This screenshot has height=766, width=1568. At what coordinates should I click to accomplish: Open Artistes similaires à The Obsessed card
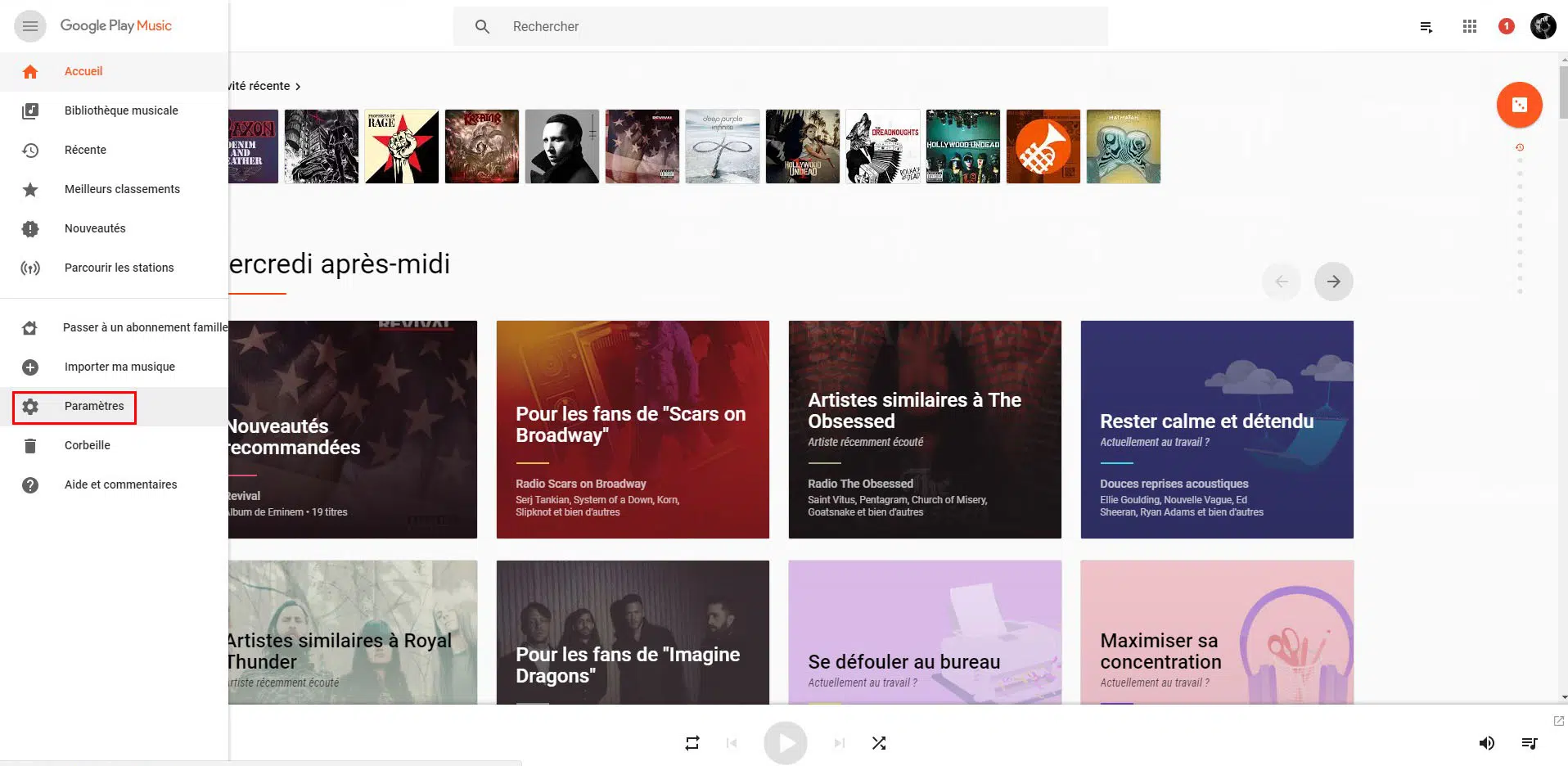pyautogui.click(x=925, y=430)
